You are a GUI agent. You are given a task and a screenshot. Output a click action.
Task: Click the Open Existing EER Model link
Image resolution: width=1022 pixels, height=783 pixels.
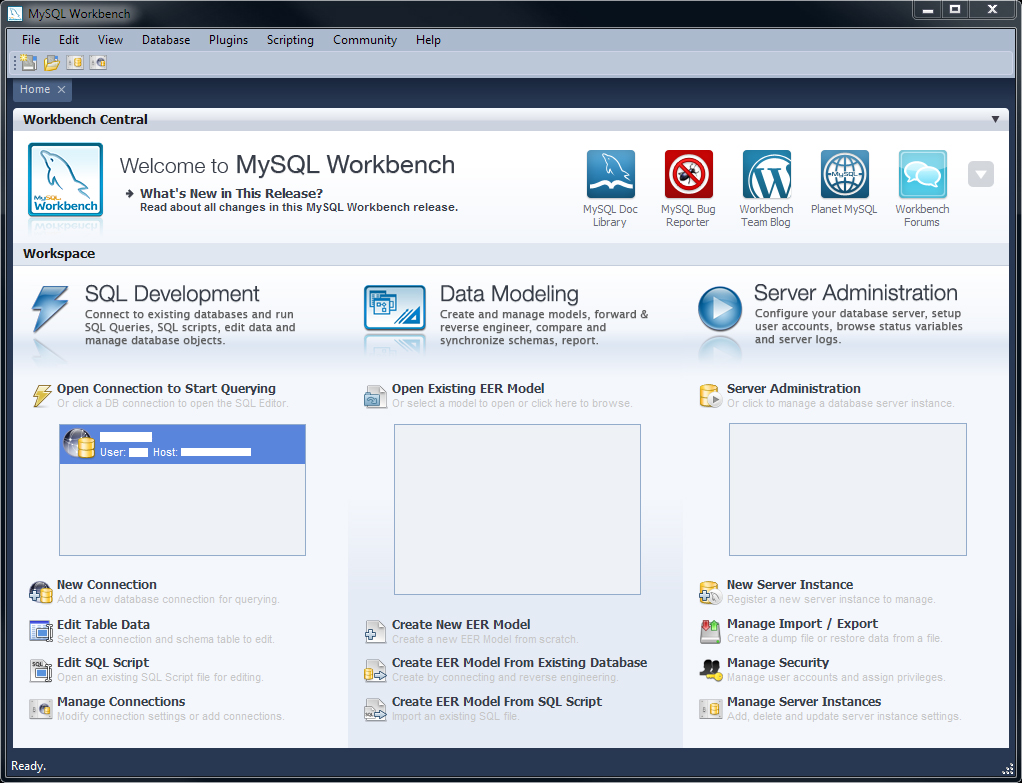pos(468,389)
